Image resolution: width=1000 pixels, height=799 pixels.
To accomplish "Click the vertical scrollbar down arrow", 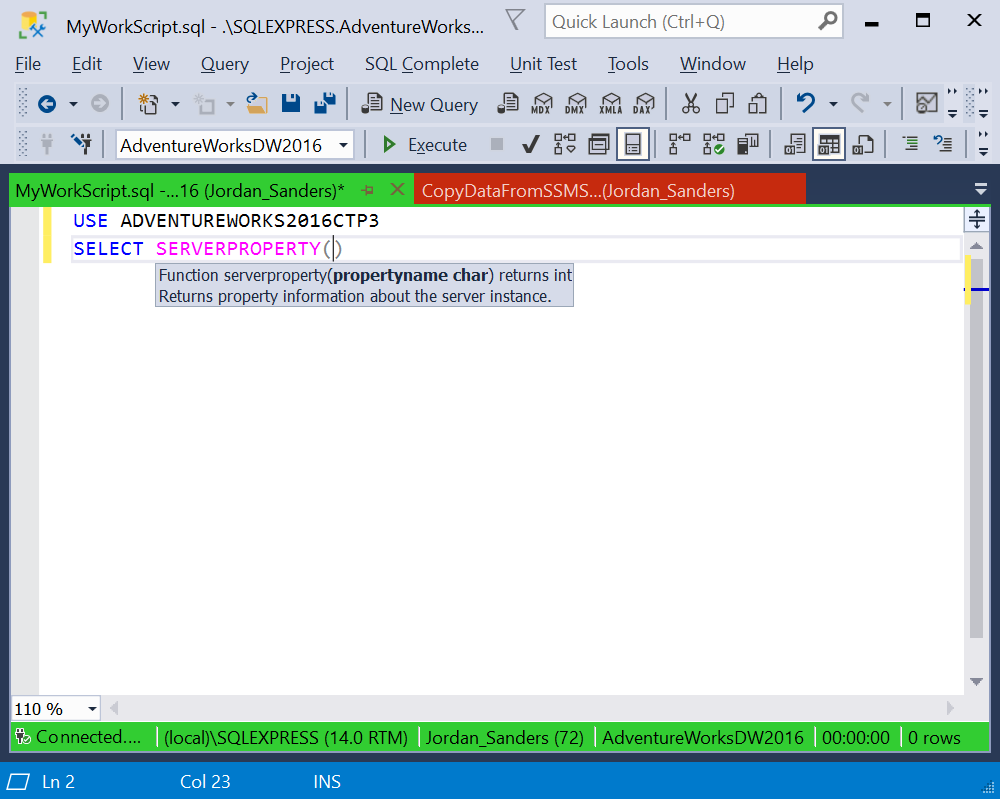I will click(976, 681).
